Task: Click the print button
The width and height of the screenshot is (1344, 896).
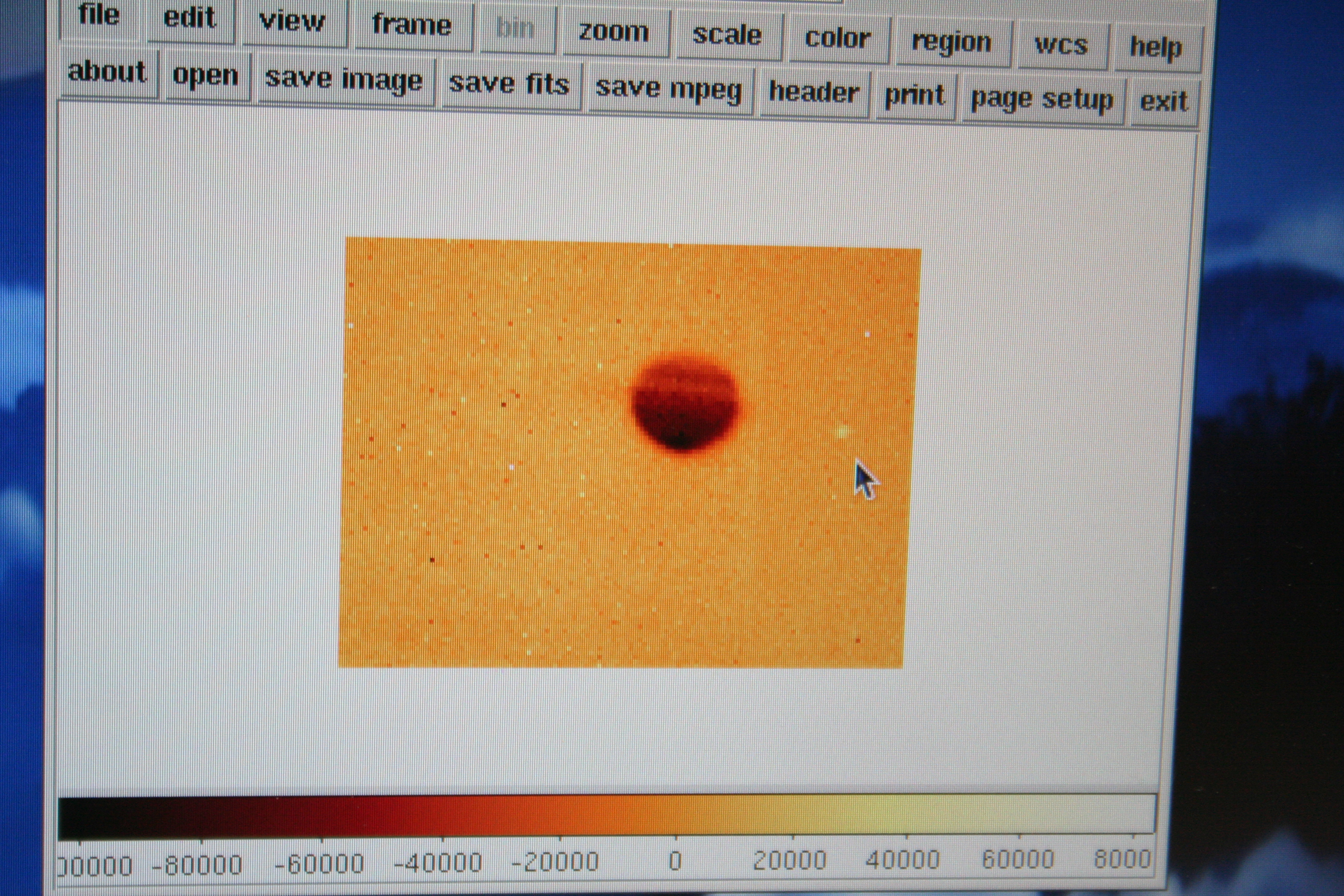Action: coord(915,96)
